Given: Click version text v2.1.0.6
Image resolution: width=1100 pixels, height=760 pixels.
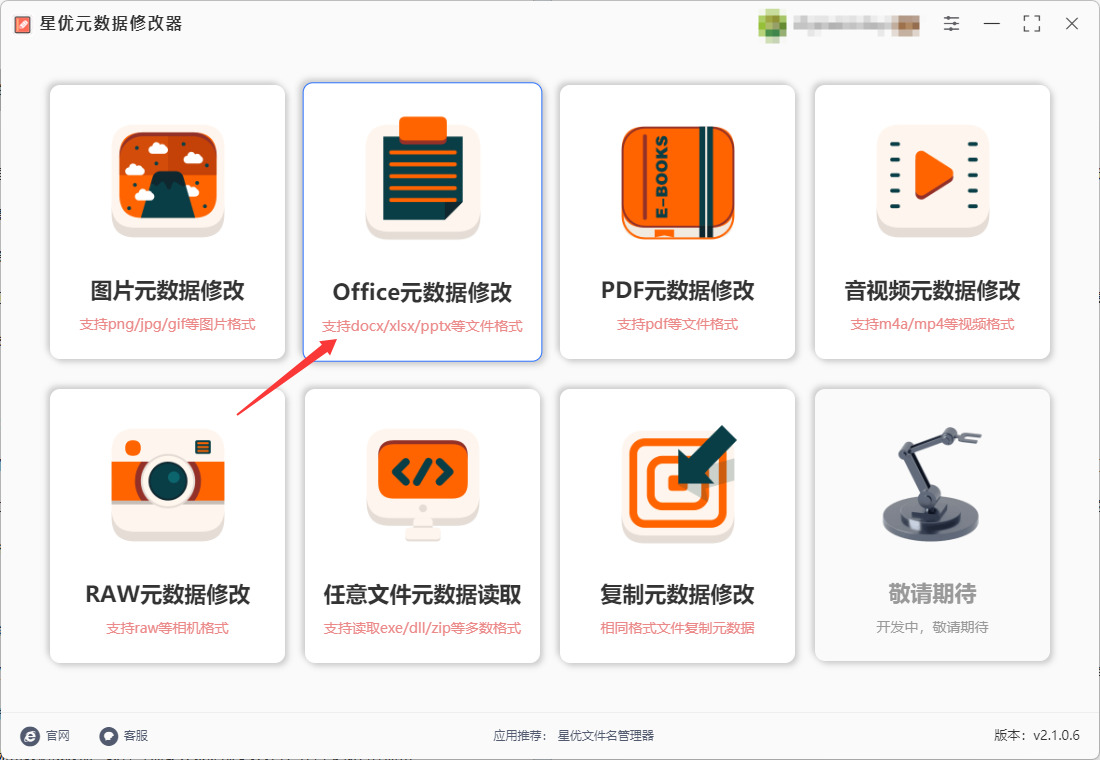Looking at the screenshot, I should coord(1057,735).
